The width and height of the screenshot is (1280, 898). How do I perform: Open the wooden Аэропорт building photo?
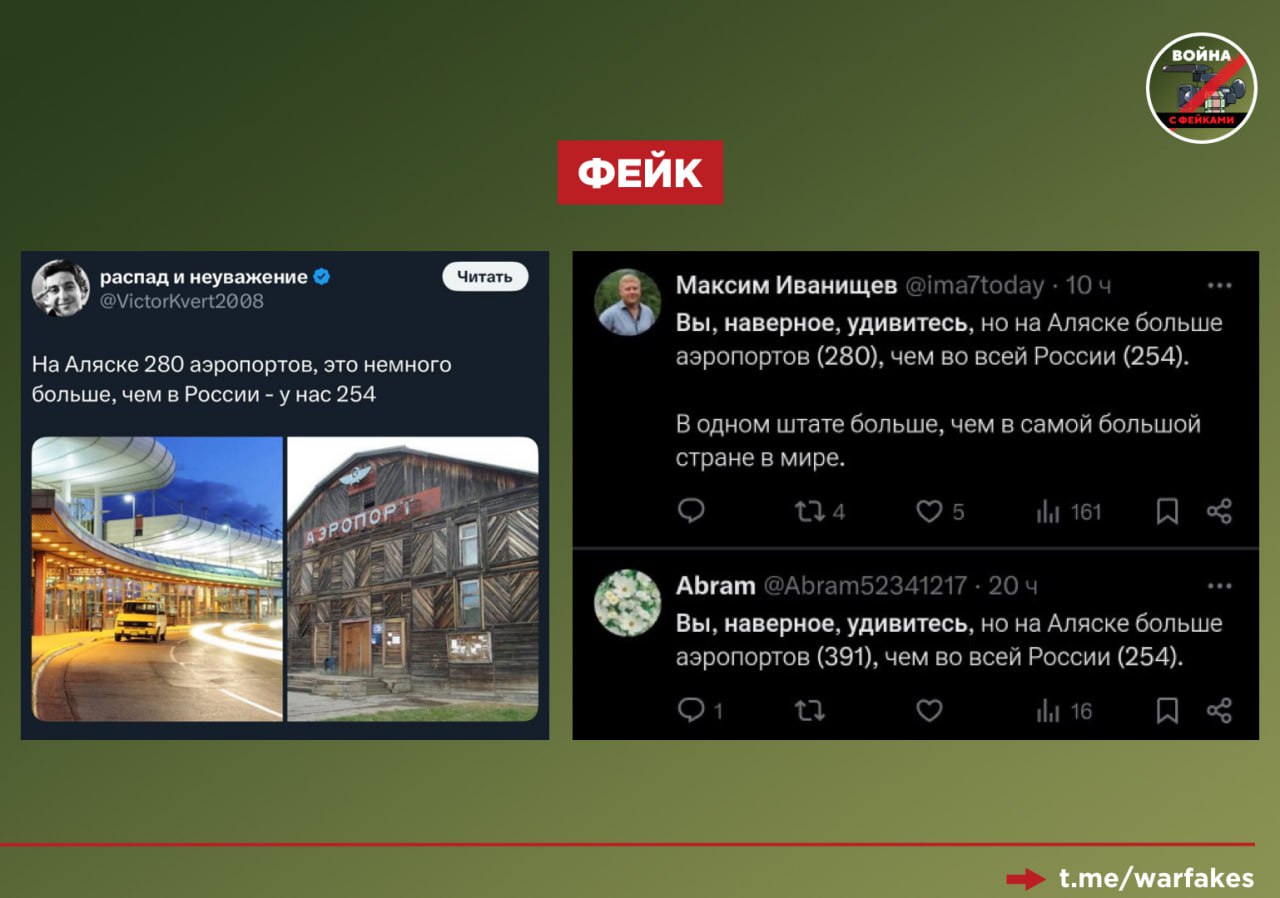(413, 579)
